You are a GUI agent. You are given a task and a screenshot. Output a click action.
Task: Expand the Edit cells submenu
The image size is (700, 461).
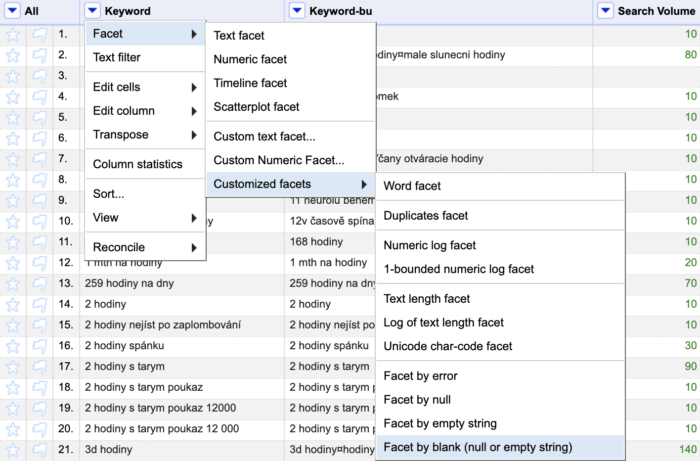pos(145,87)
